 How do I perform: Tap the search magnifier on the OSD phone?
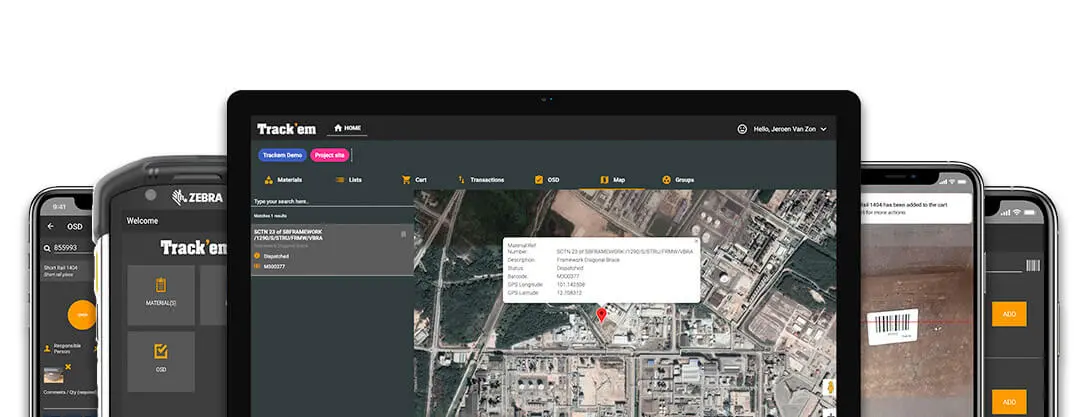click(x=47, y=248)
